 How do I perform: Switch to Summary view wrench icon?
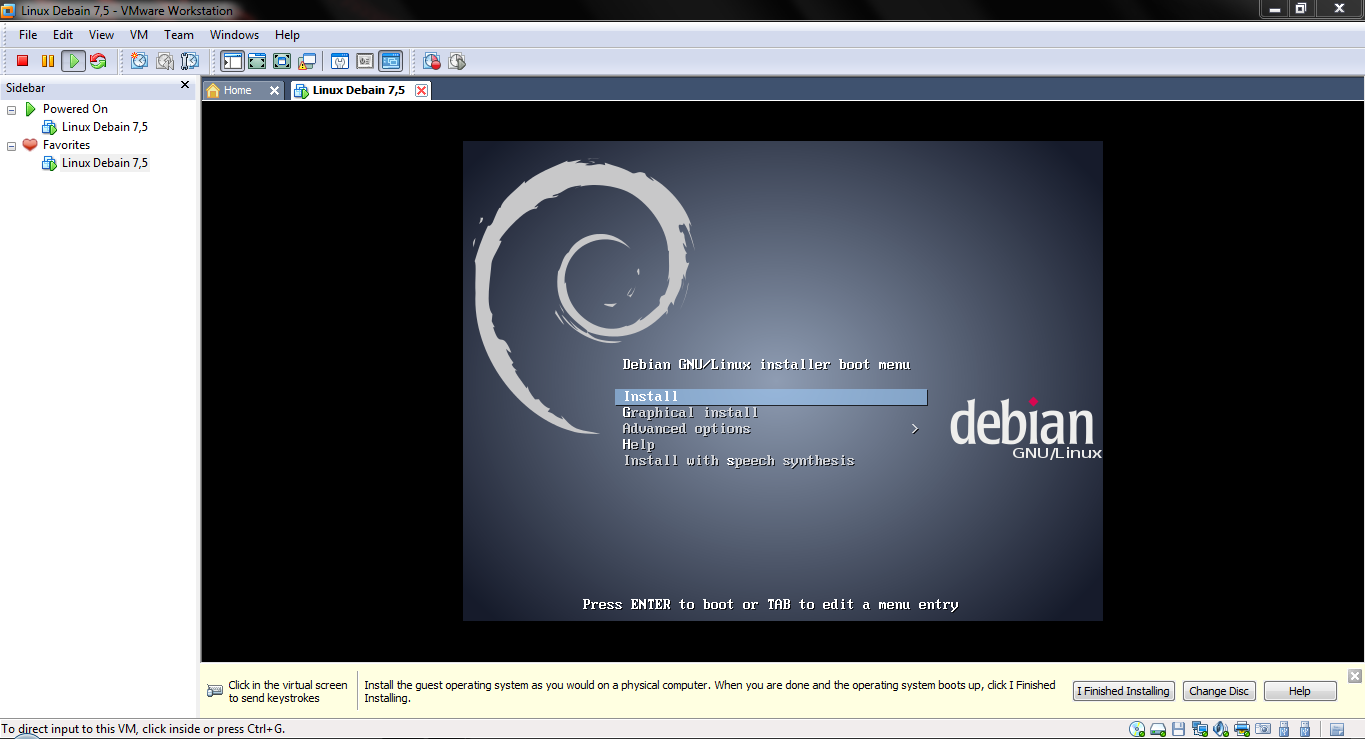pyautogui.click(x=340, y=61)
